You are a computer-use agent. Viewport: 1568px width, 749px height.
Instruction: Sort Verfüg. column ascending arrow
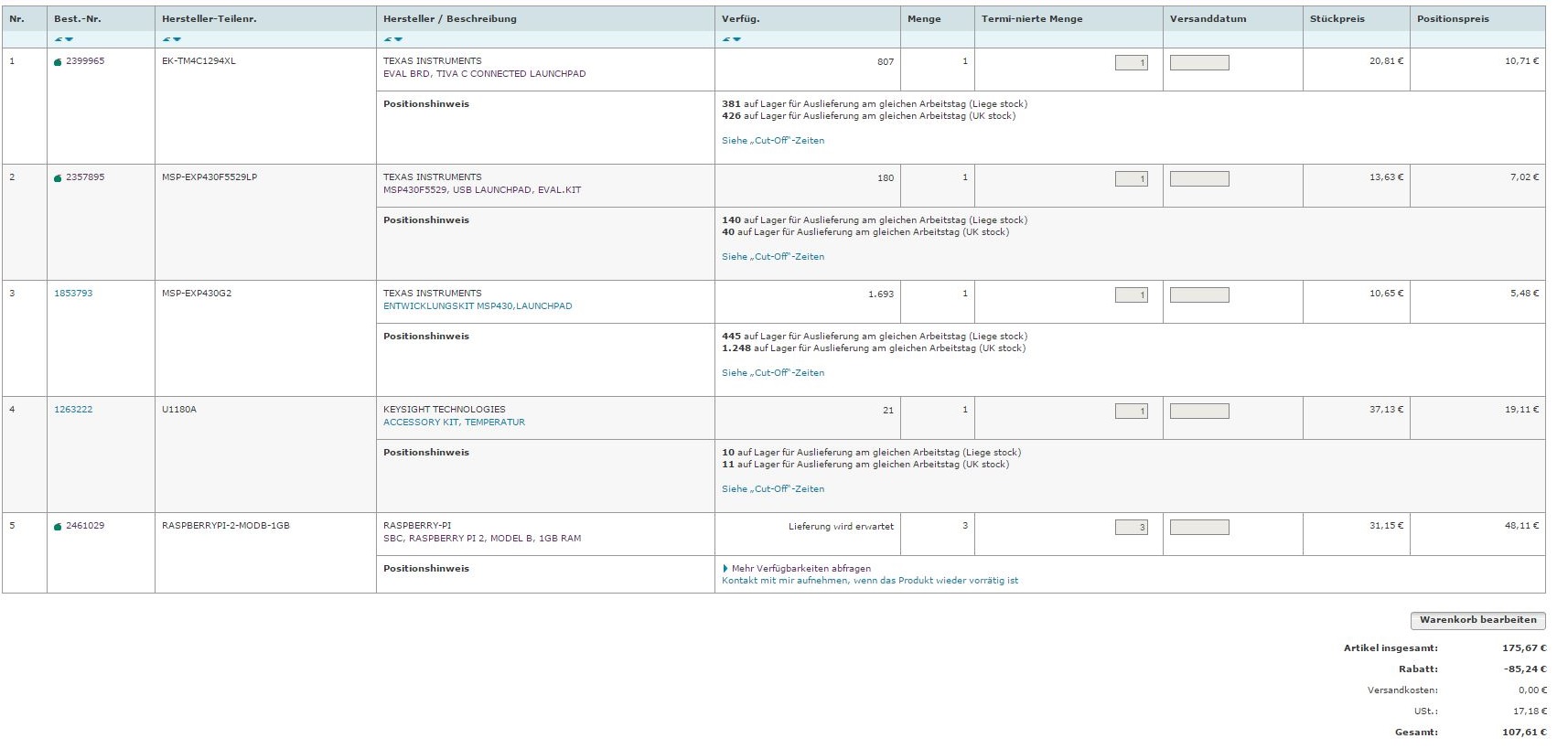726,39
